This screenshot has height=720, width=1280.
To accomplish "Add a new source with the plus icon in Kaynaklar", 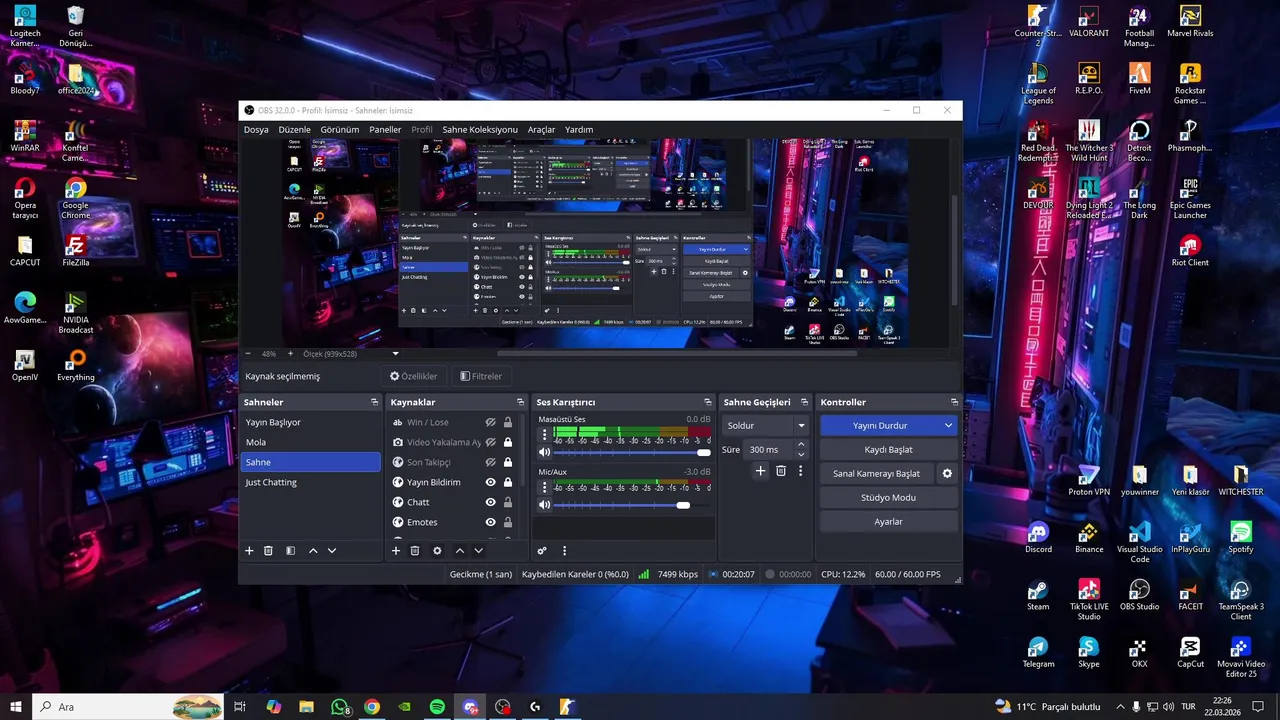I will (x=396, y=551).
